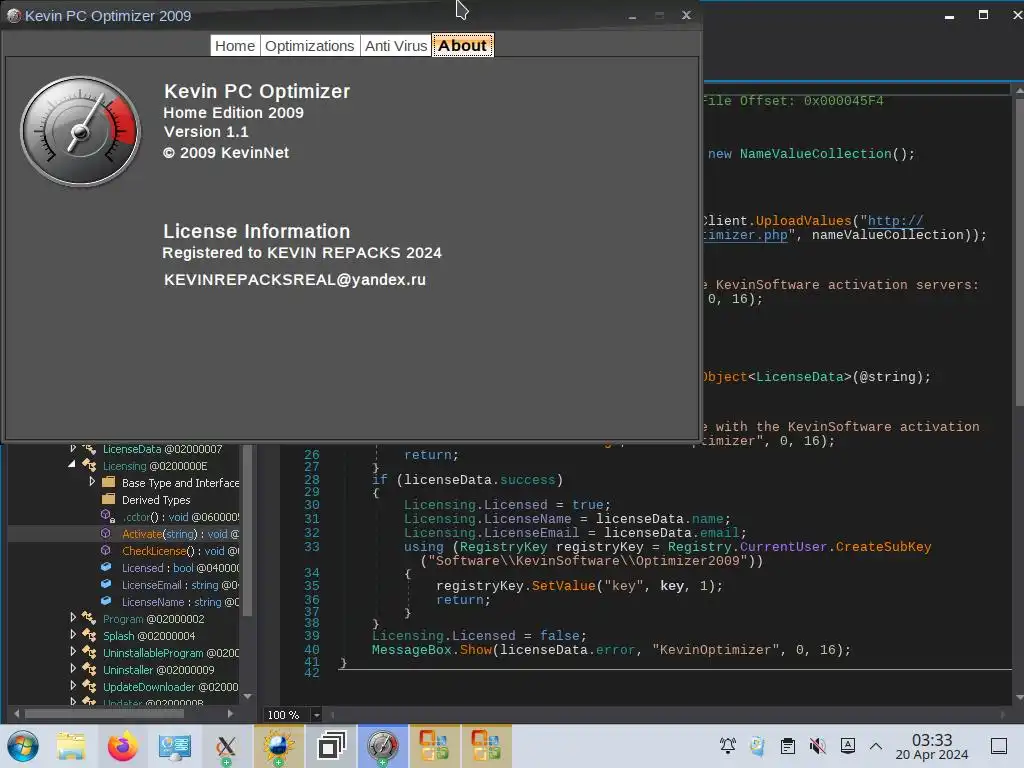Collapse the Licensing @0200000E node
The width and height of the screenshot is (1024, 768).
pos(72,464)
